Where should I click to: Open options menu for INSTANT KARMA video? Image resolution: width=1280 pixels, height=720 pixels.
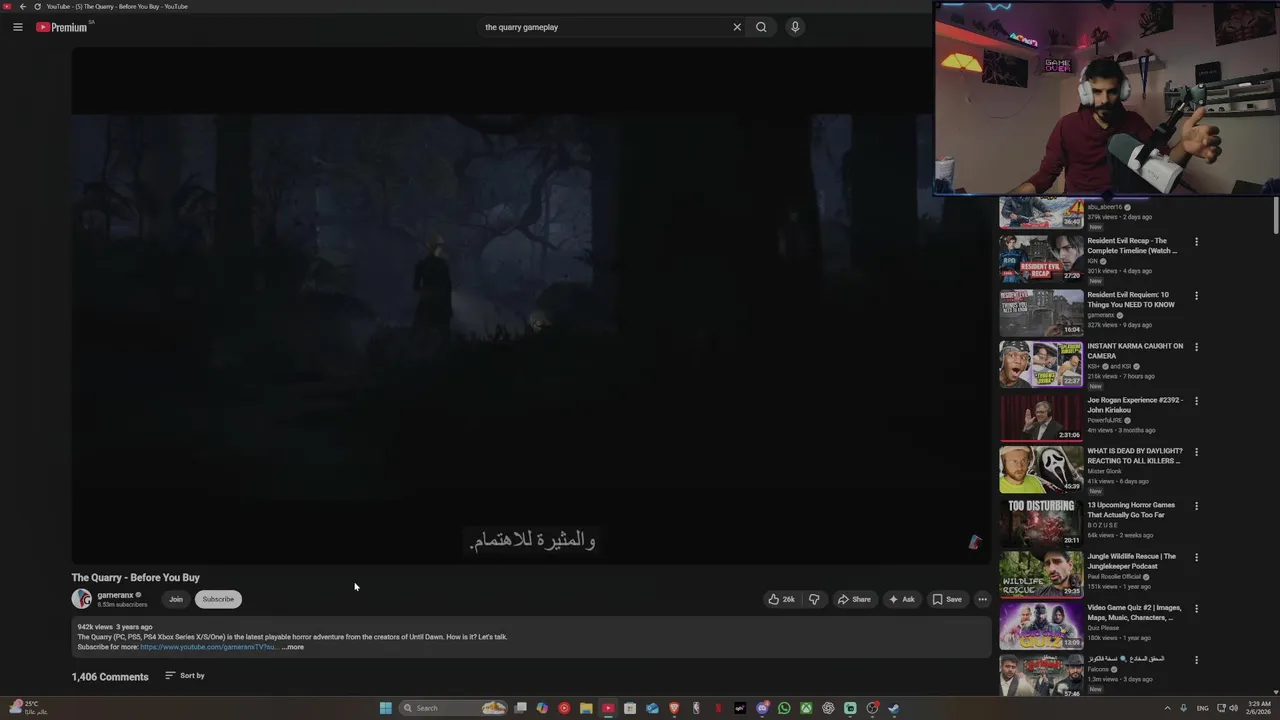coord(1196,347)
